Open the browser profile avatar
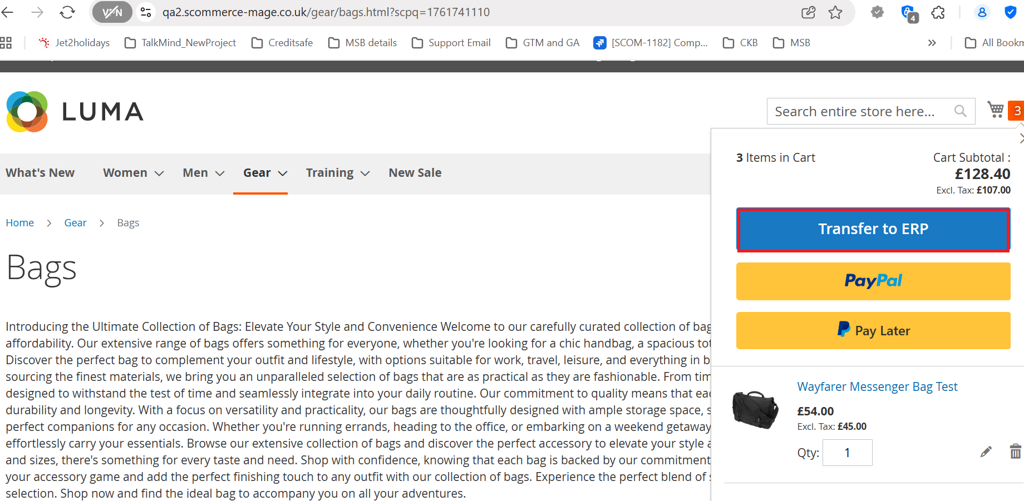1024x501 pixels. click(981, 12)
